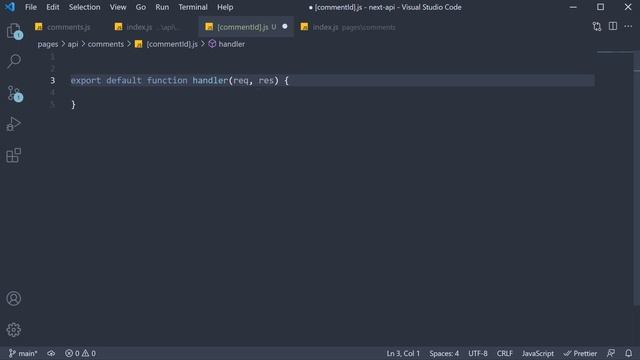Open the Search view in activity bar
The height and width of the screenshot is (360, 640).
coord(14,62)
